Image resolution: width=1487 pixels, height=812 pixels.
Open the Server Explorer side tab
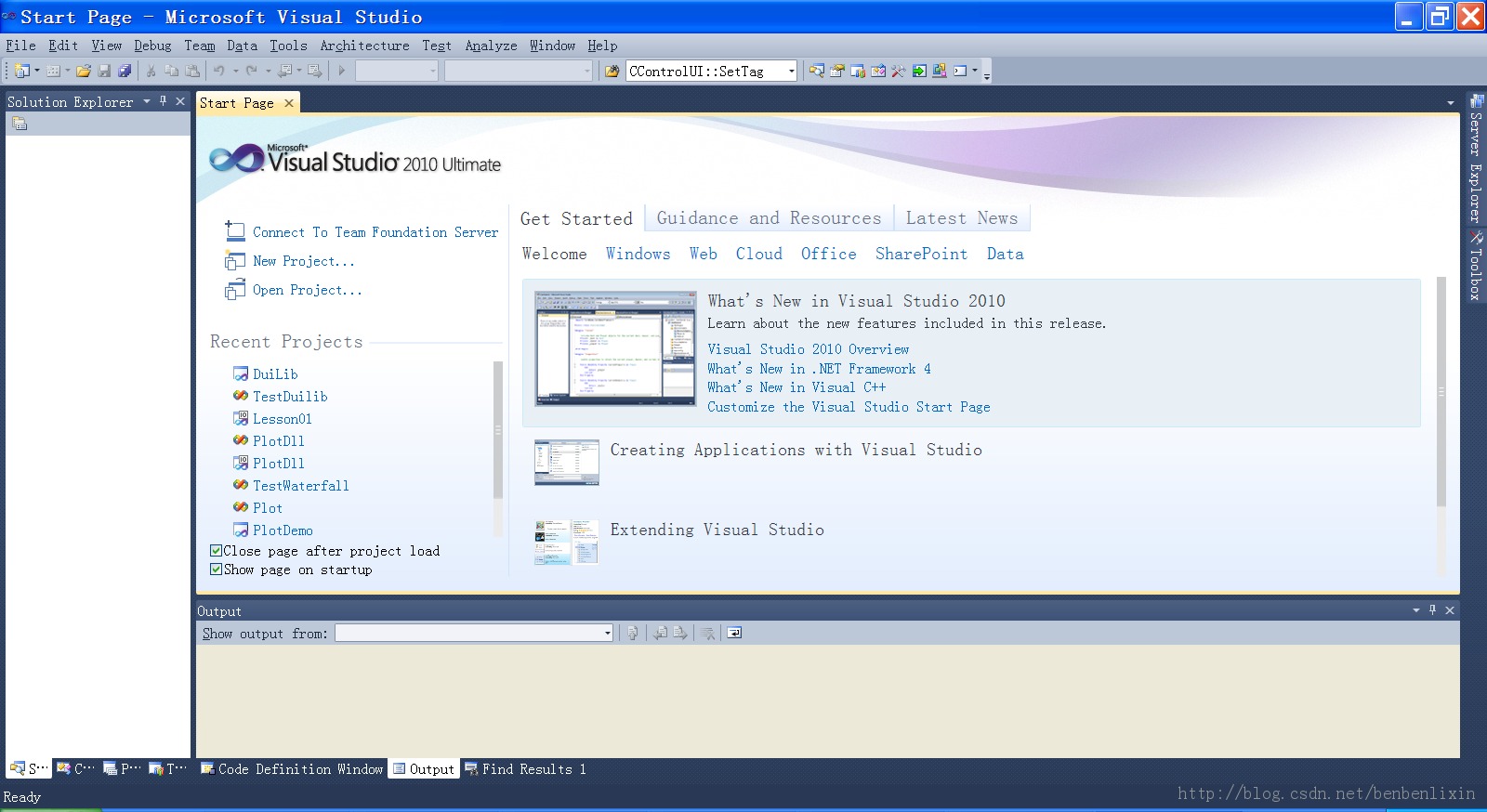pos(1476,158)
